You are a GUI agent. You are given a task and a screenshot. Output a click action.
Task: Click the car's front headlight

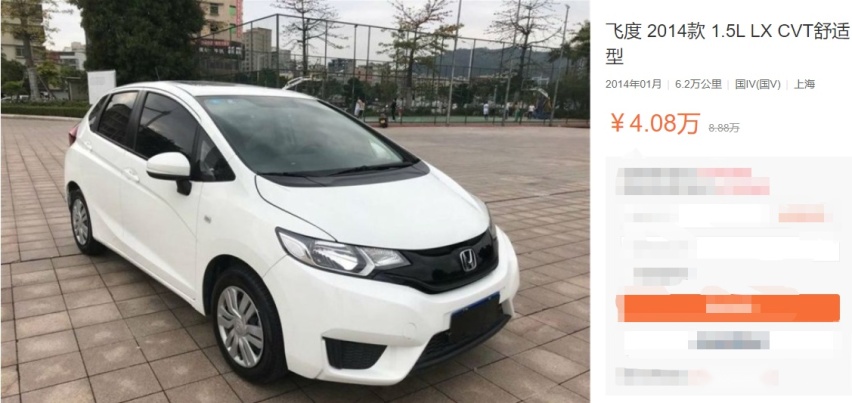click(x=341, y=253)
